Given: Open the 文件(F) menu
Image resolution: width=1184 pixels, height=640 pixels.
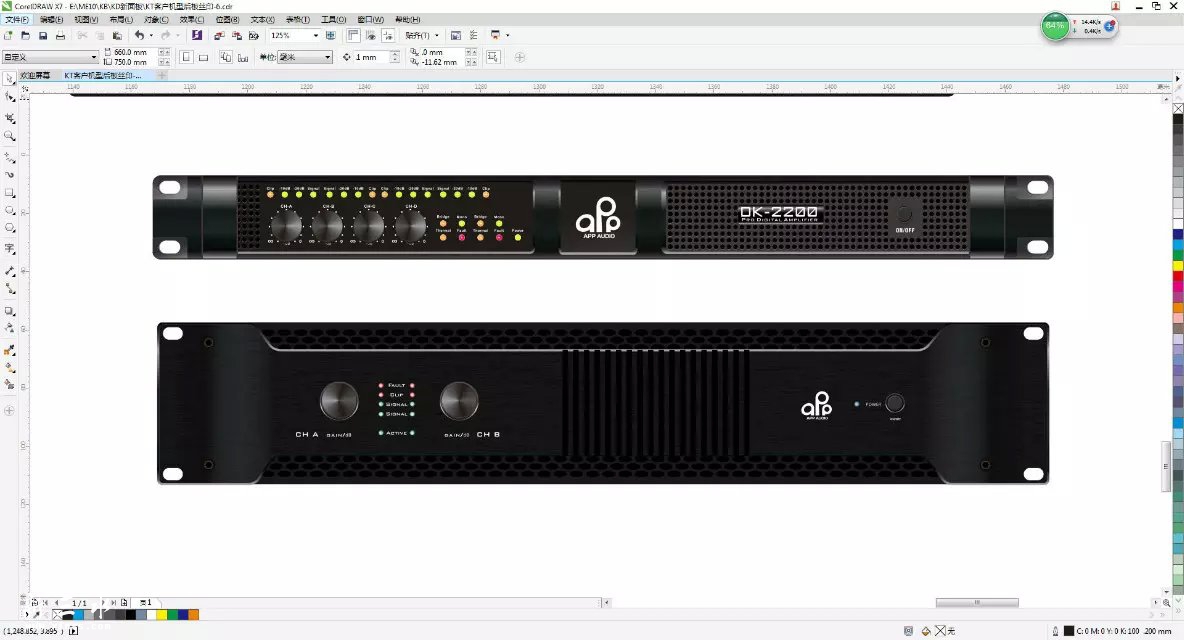Looking at the screenshot, I should coord(17,20).
